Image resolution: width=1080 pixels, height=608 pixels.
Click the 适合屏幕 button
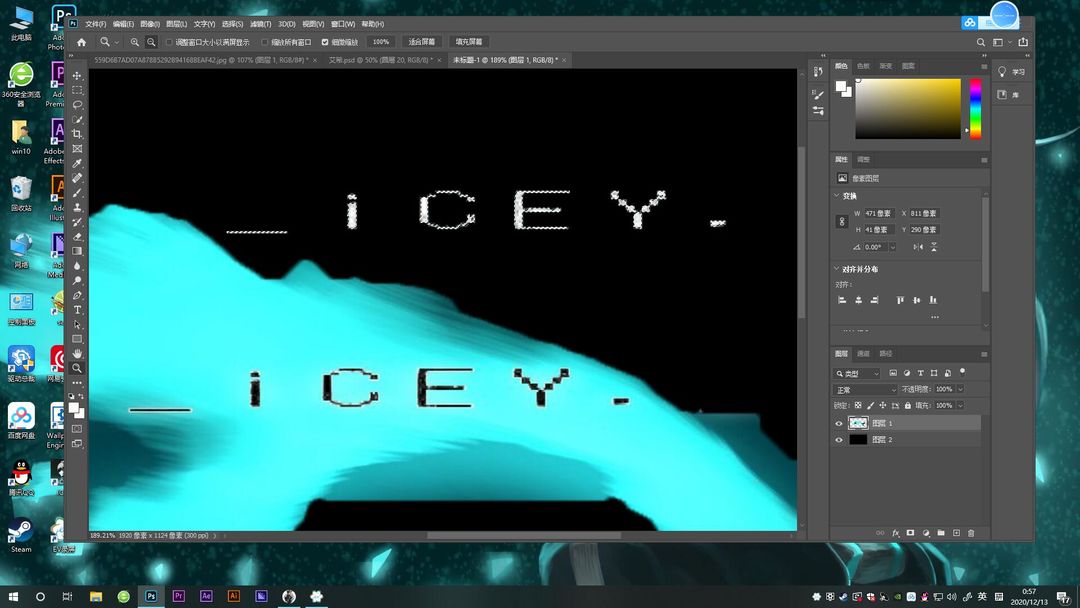click(x=422, y=42)
